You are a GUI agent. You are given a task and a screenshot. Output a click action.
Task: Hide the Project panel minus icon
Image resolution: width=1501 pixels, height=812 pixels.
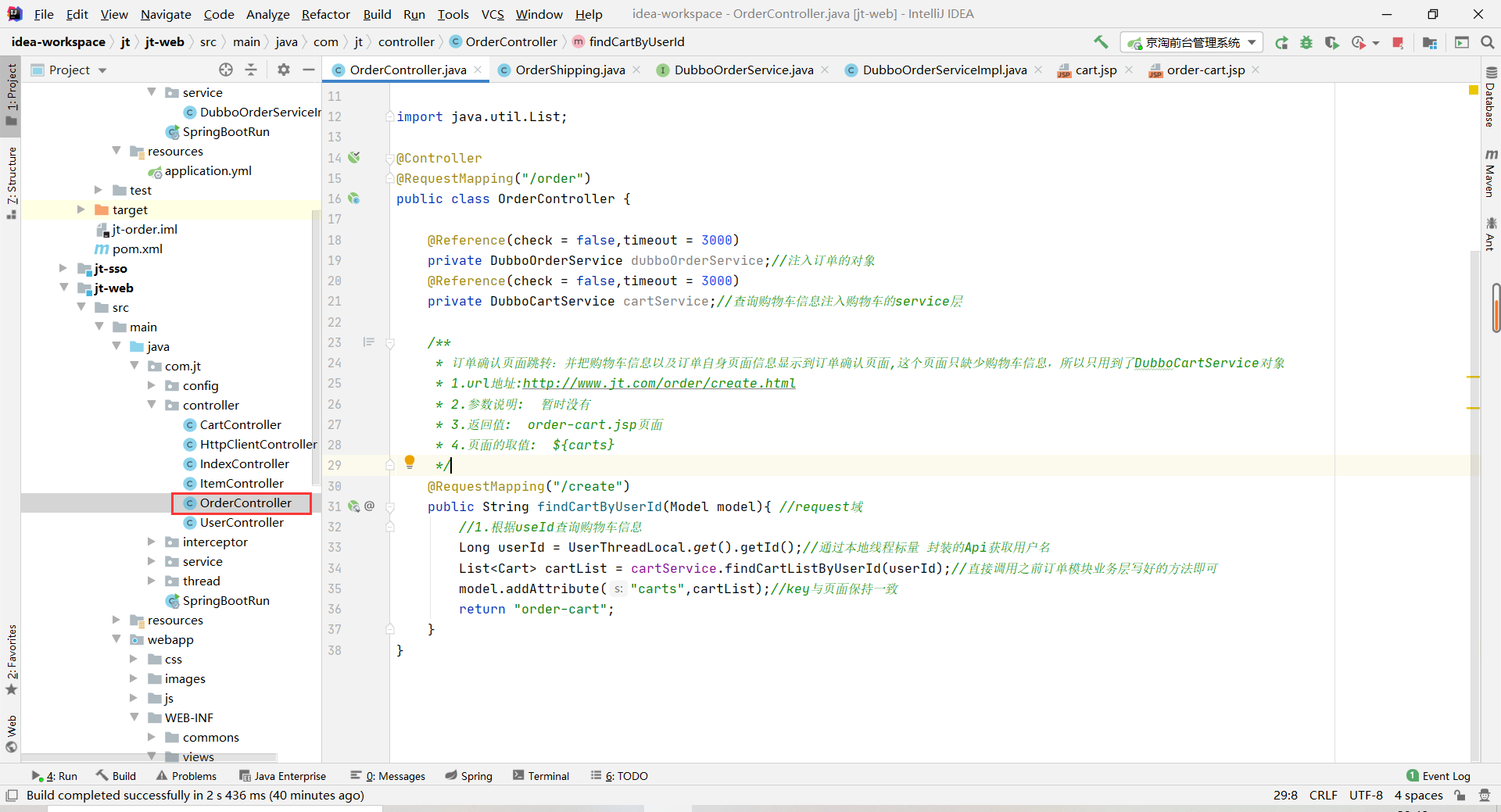[309, 70]
